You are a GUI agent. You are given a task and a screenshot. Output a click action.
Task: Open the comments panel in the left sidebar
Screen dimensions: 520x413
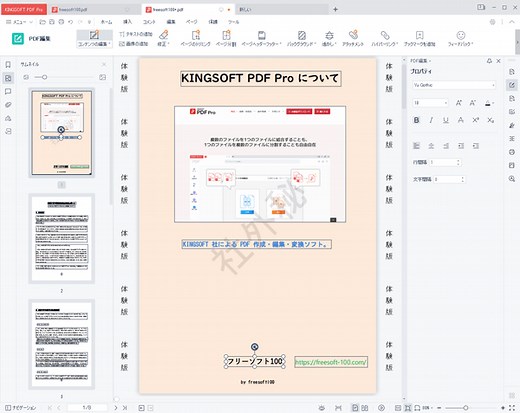point(8,91)
